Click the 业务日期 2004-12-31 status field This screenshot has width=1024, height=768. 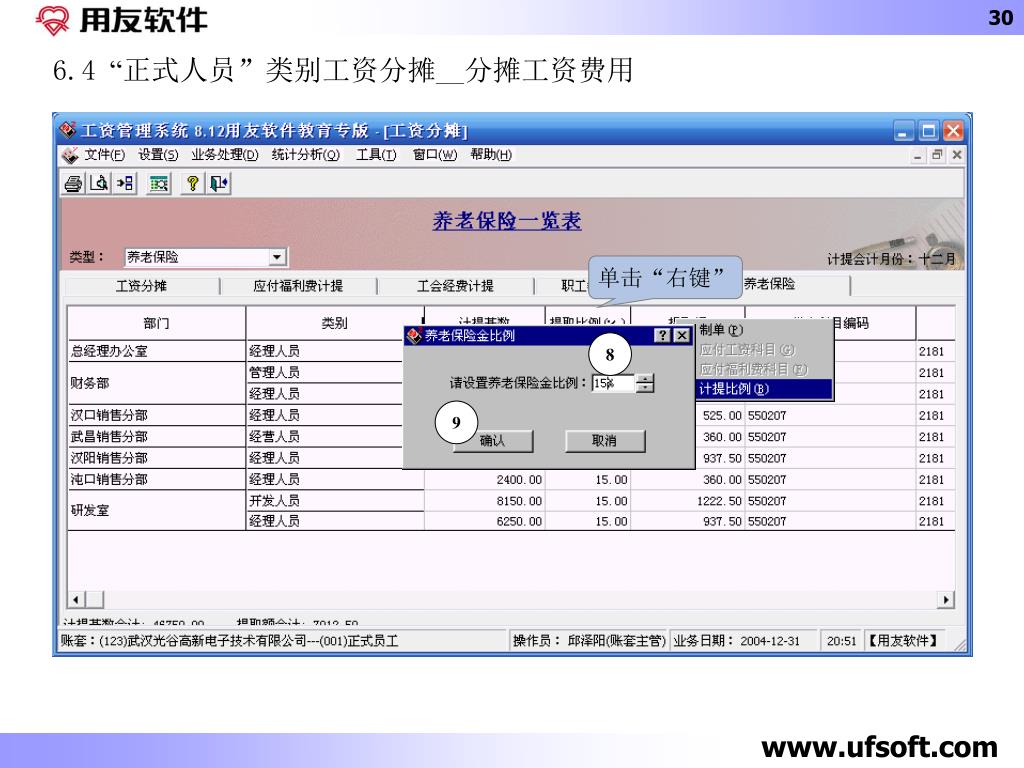[744, 641]
